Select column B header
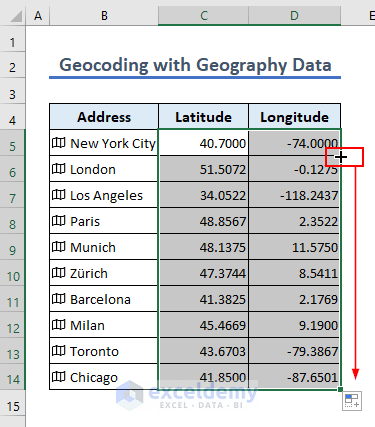Screen dimensions: 375x427 (104, 15)
